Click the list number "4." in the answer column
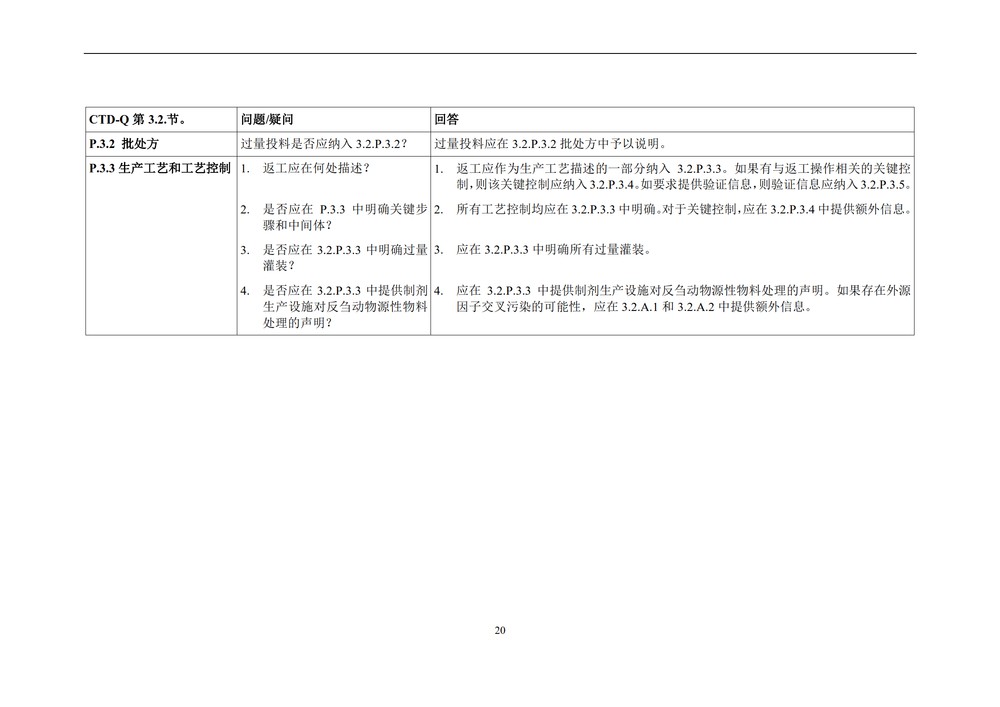 pyautogui.click(x=439, y=291)
